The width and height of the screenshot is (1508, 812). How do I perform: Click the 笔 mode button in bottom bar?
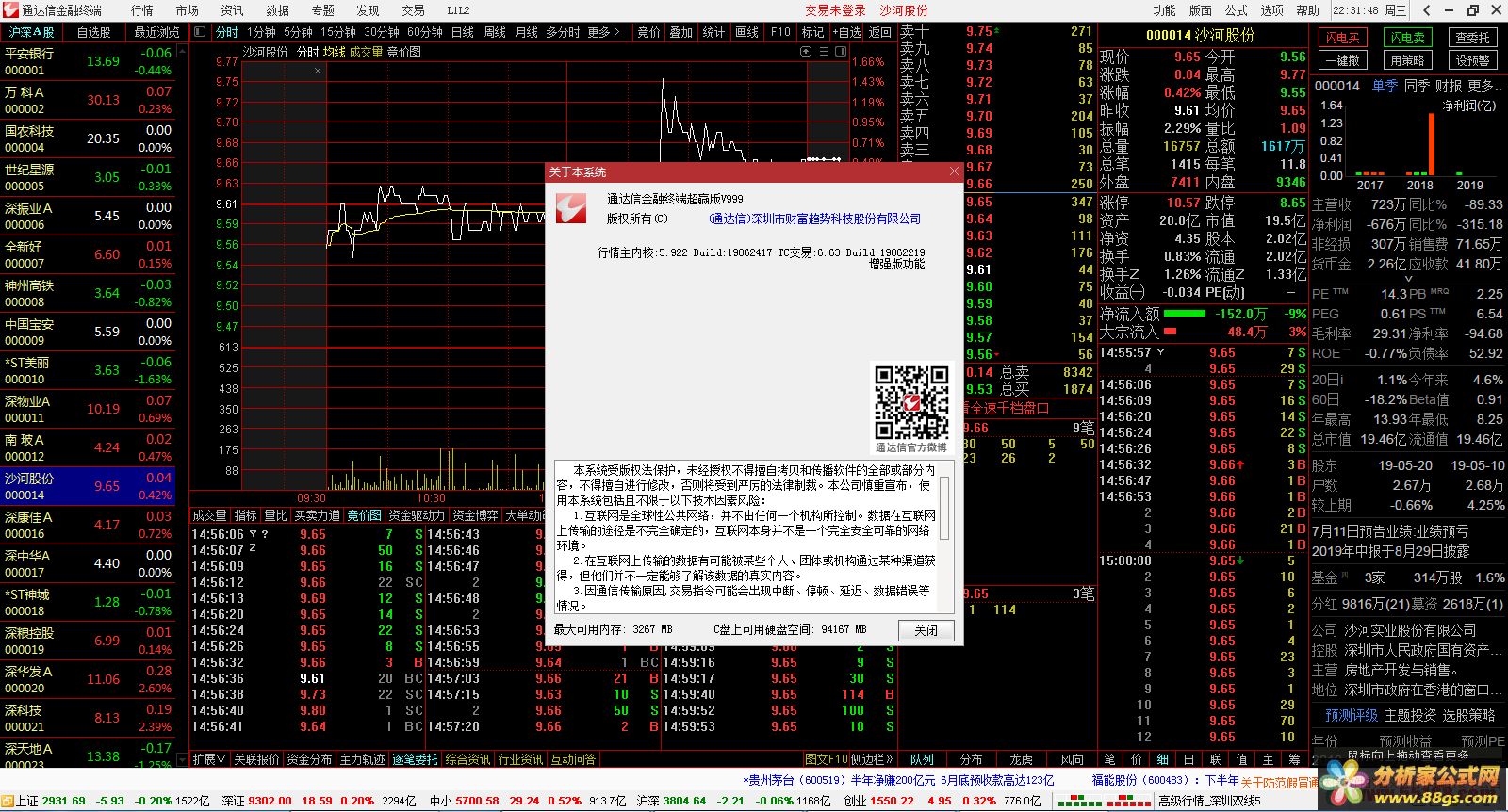click(1110, 759)
